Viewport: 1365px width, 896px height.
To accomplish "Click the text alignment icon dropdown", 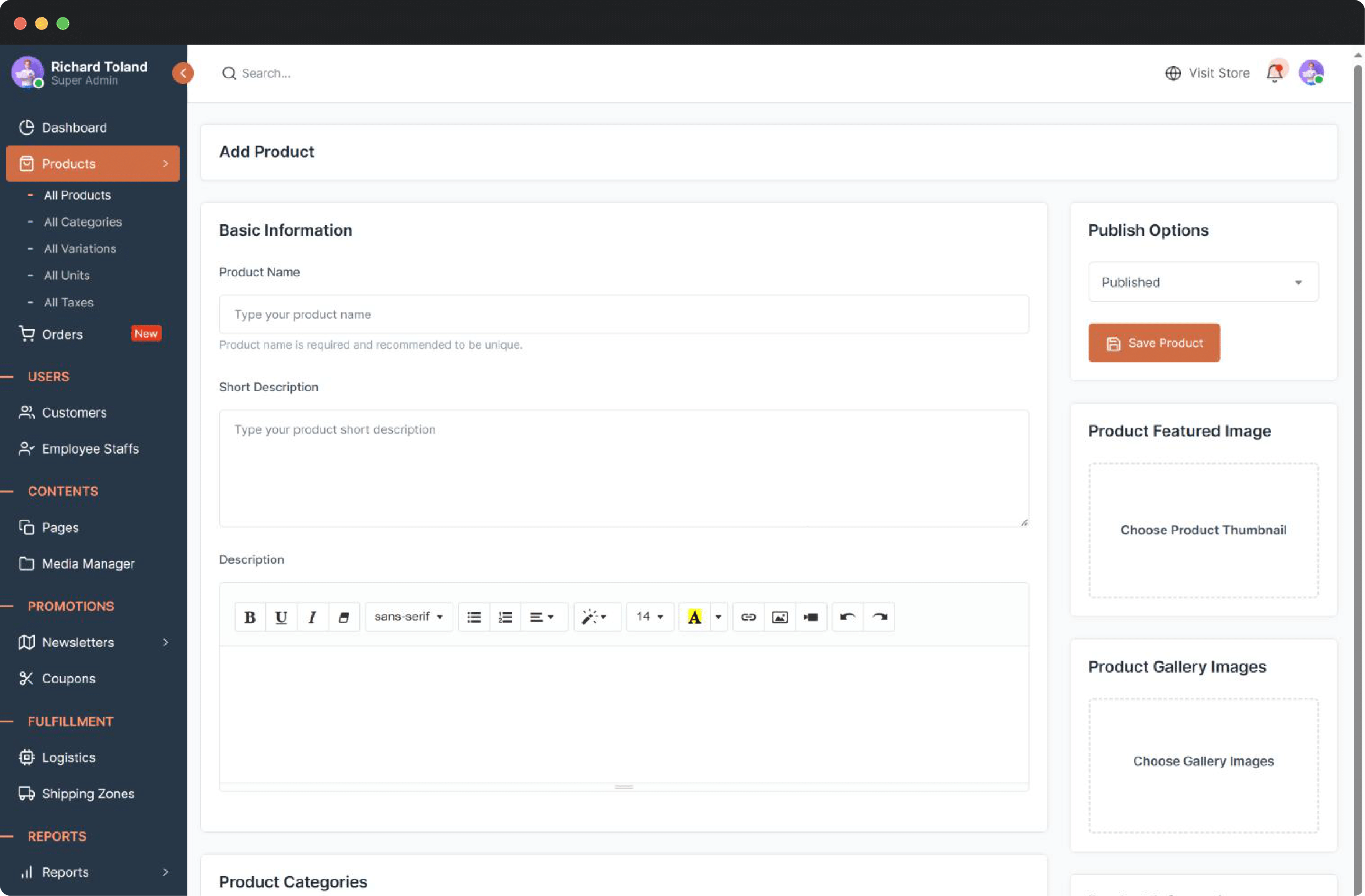I will click(540, 616).
